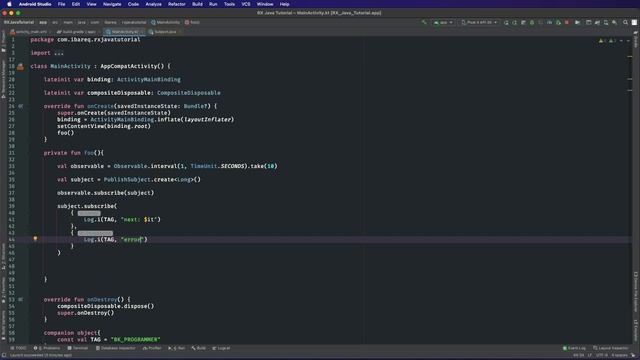Open the Structure side stripe button

[3, 257]
